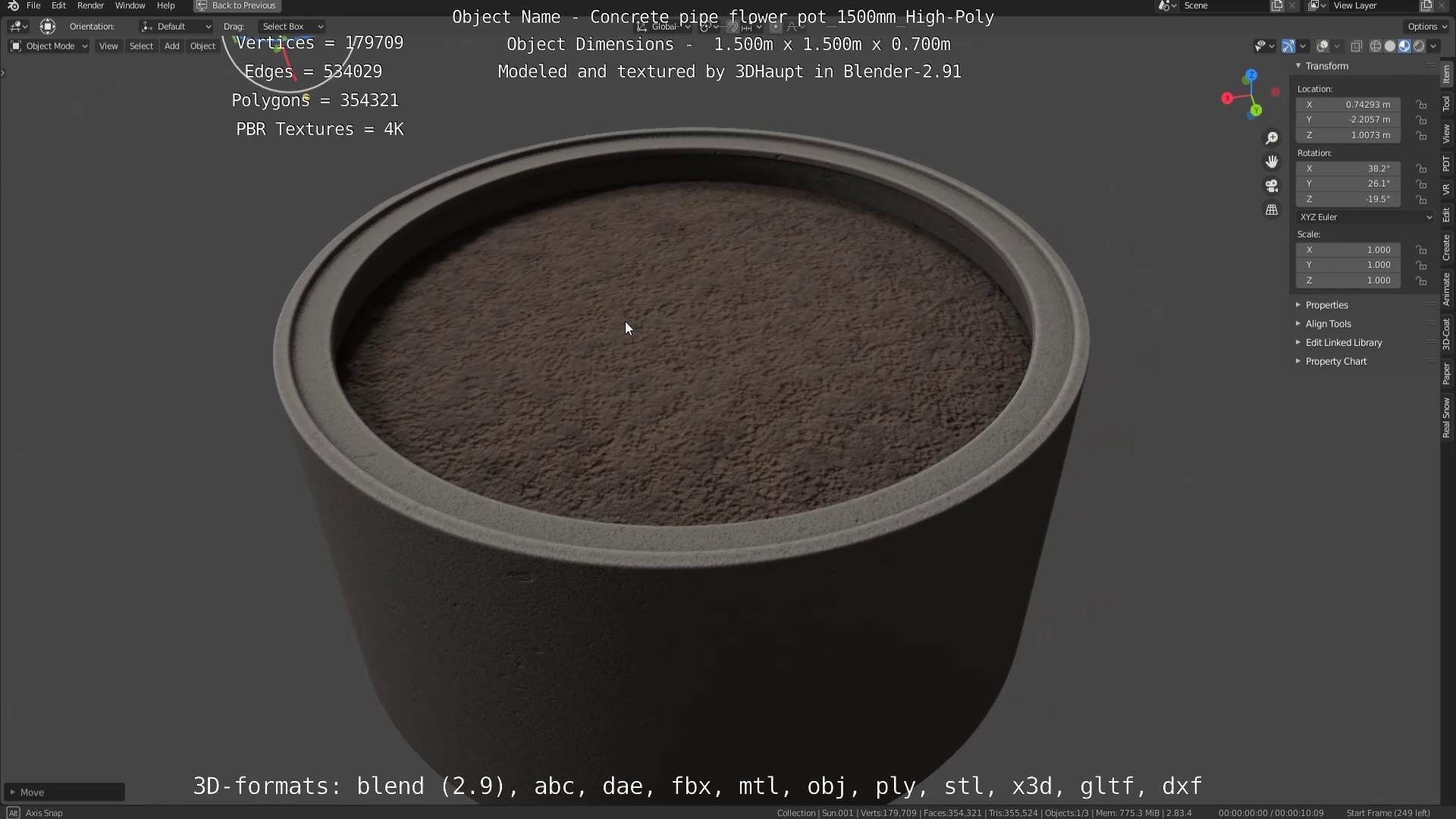This screenshot has width=1456, height=819.
Task: Open the Edit menu
Action: tap(58, 5)
